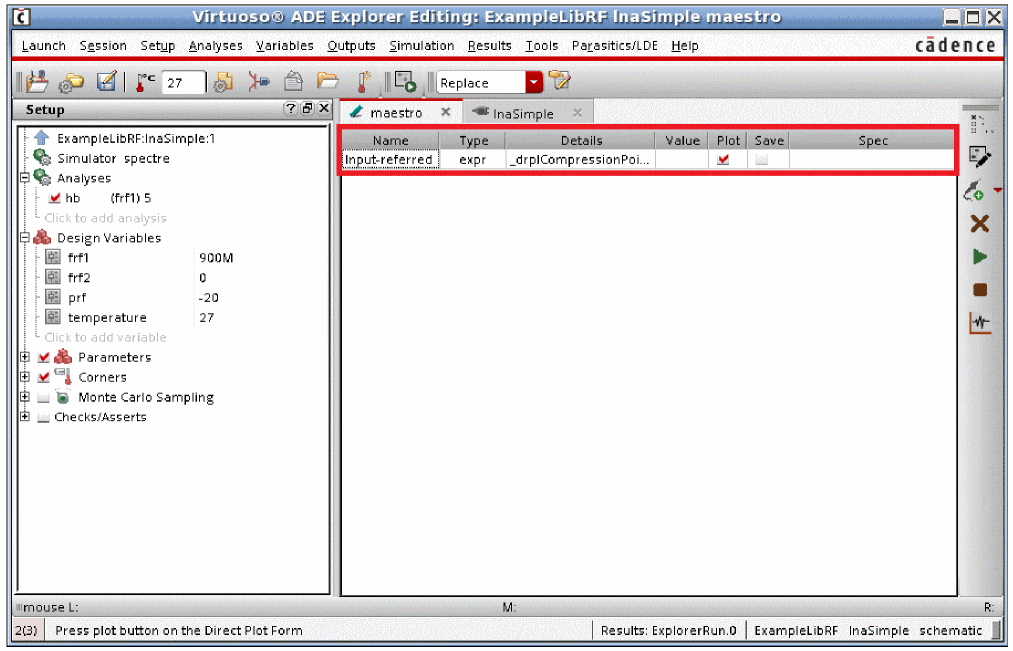Toggle the Corners checkbox
The width and height of the screenshot is (1013, 651).
43,377
